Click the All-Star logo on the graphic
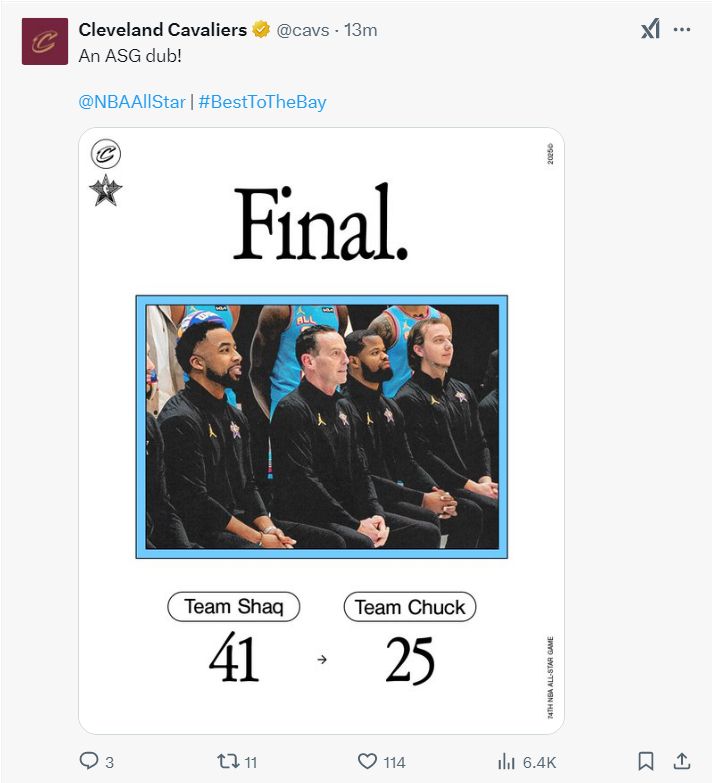This screenshot has height=783, width=712. point(106,190)
